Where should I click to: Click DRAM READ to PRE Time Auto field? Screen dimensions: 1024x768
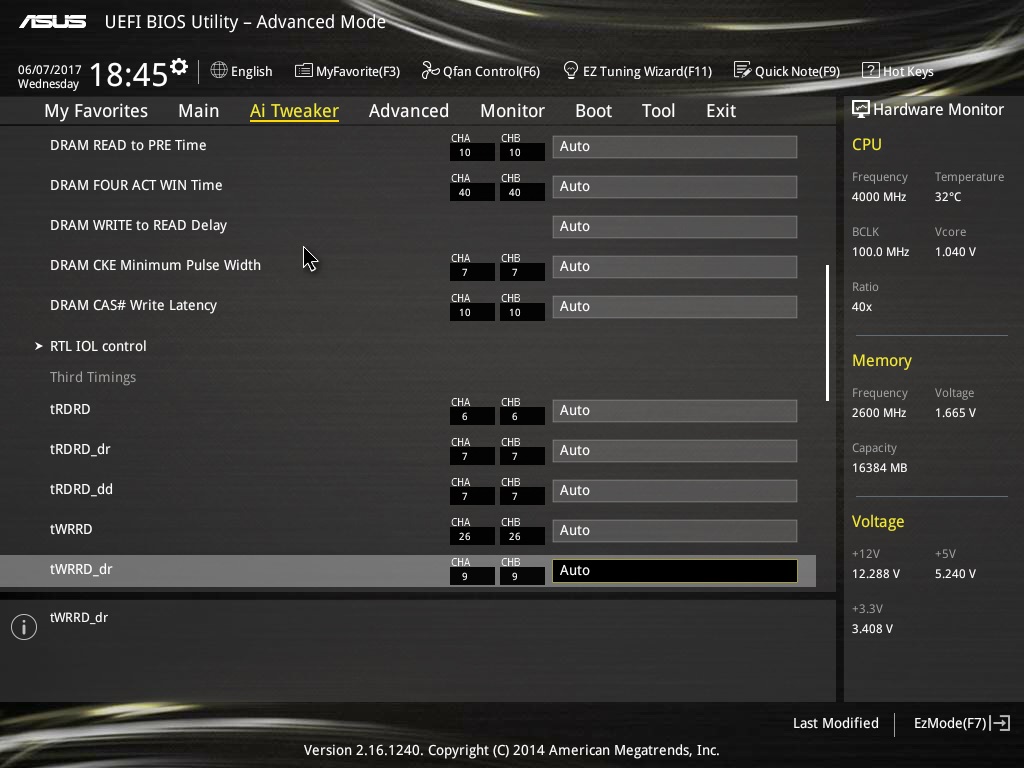coord(675,146)
